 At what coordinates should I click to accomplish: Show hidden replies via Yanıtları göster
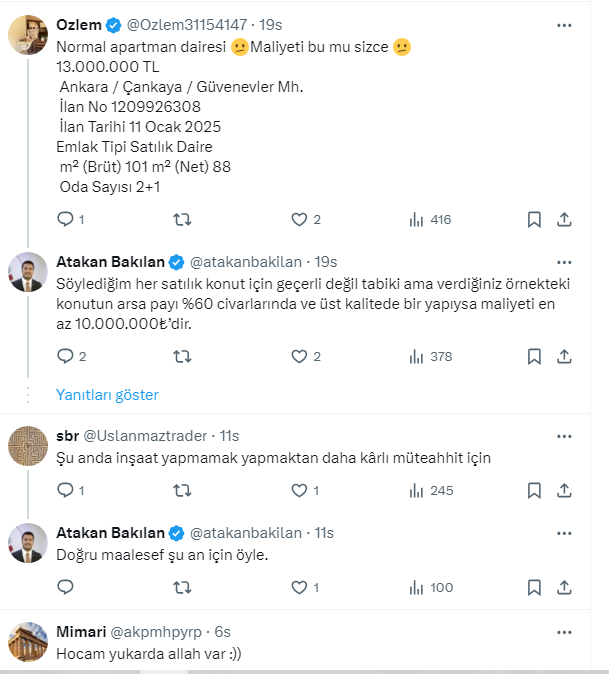coord(107,395)
